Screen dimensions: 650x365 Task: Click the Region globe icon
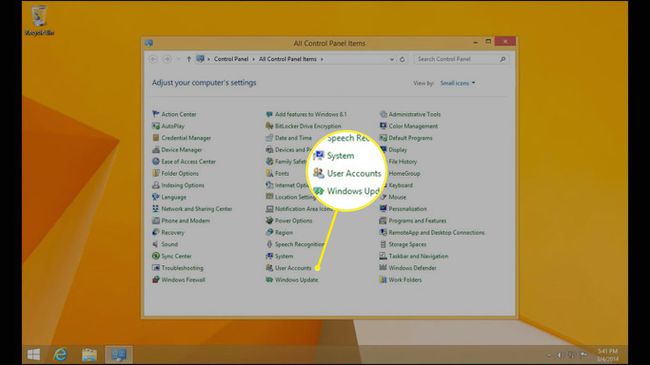click(269, 232)
